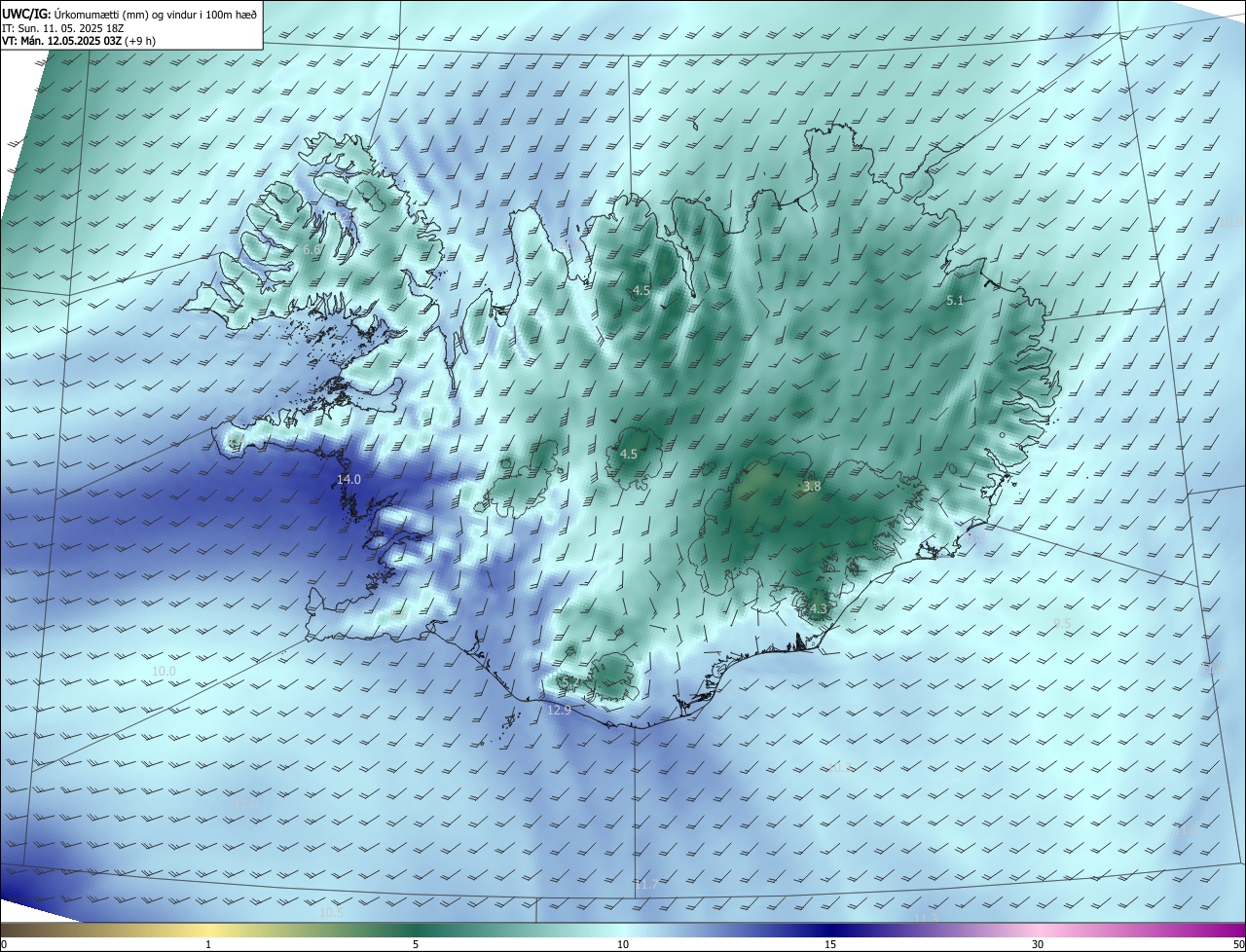Viewport: 1246px width, 952px height.
Task: Click the 'VT: Mán. 12.05.2025 03Z (+9 h)' line
Action: coord(79,41)
